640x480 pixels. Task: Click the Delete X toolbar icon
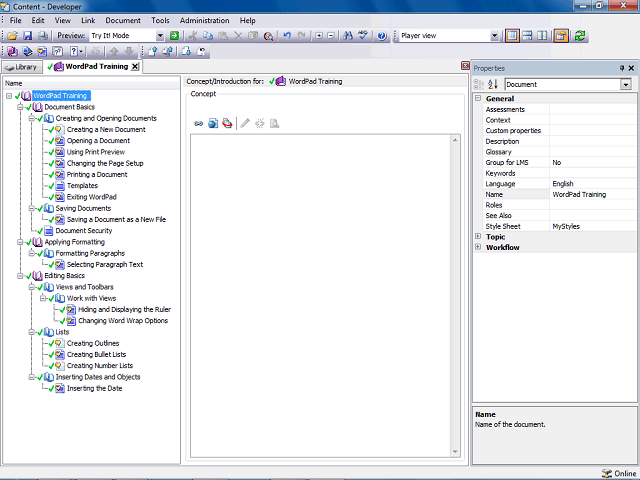(238, 36)
